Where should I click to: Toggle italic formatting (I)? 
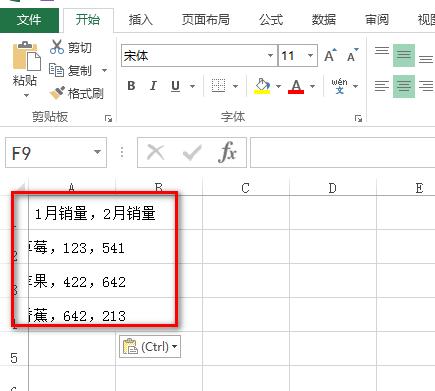click(x=153, y=86)
